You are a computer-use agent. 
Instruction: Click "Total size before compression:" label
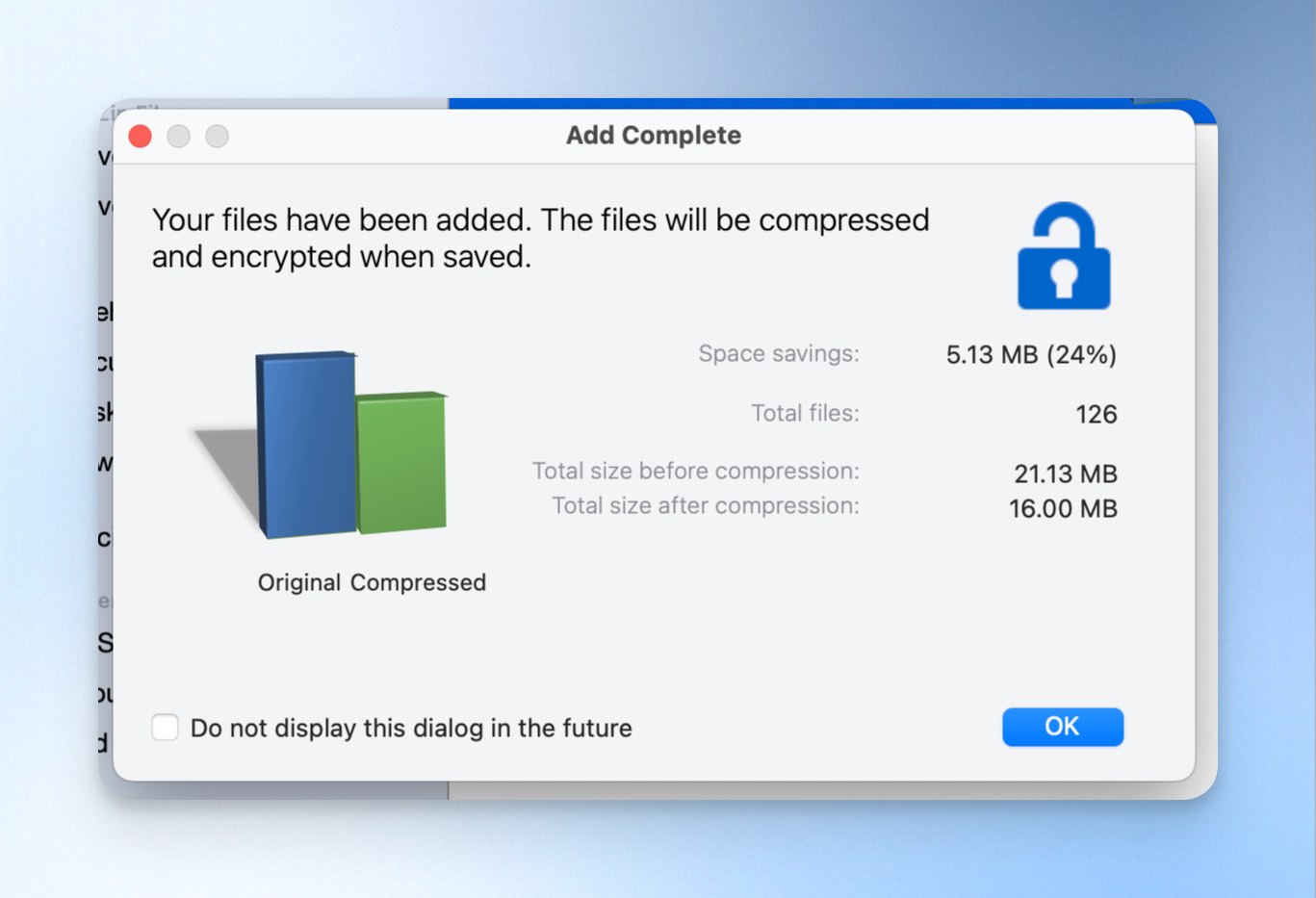[696, 471]
